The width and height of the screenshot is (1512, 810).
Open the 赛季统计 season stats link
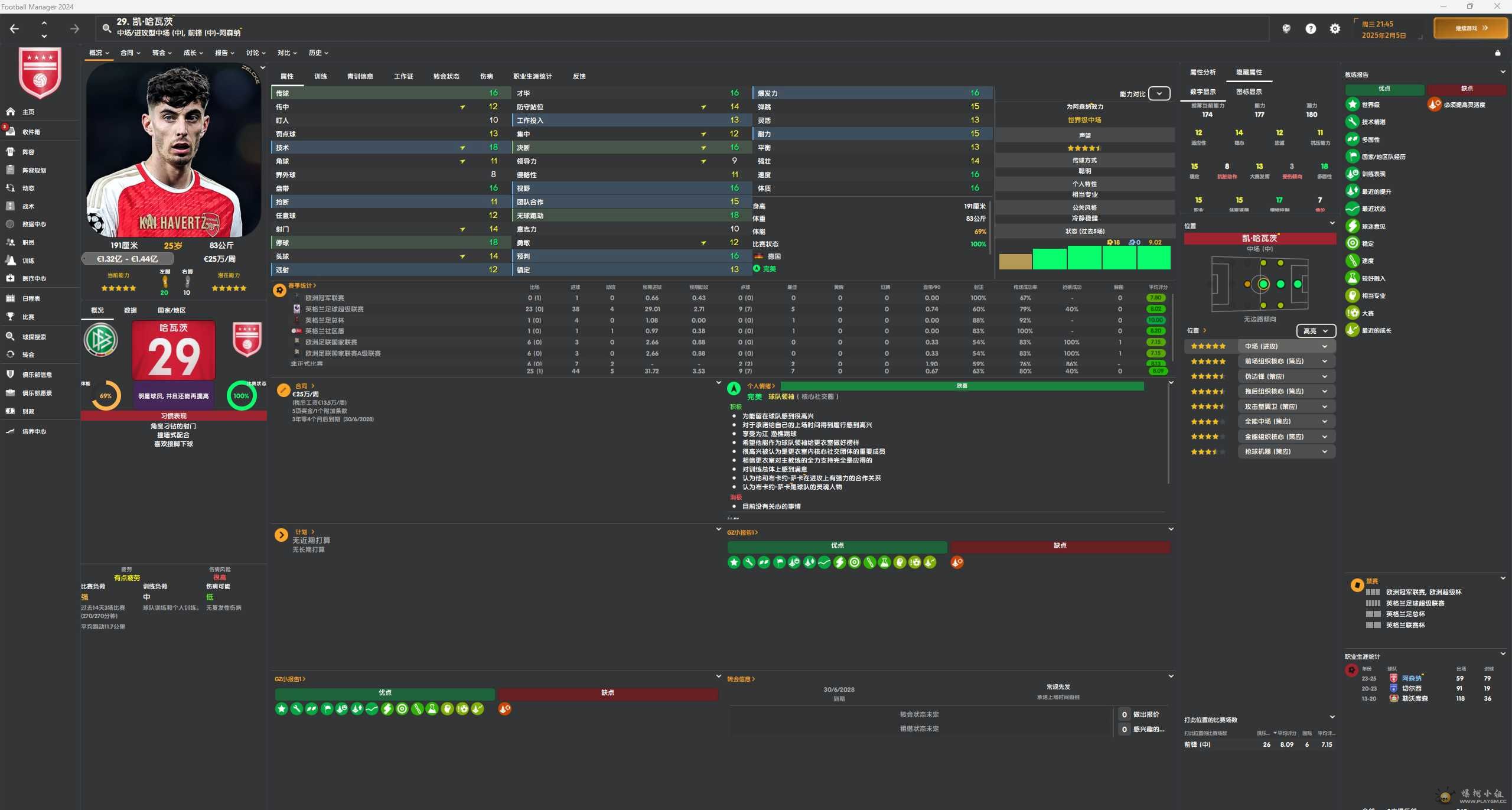click(302, 286)
